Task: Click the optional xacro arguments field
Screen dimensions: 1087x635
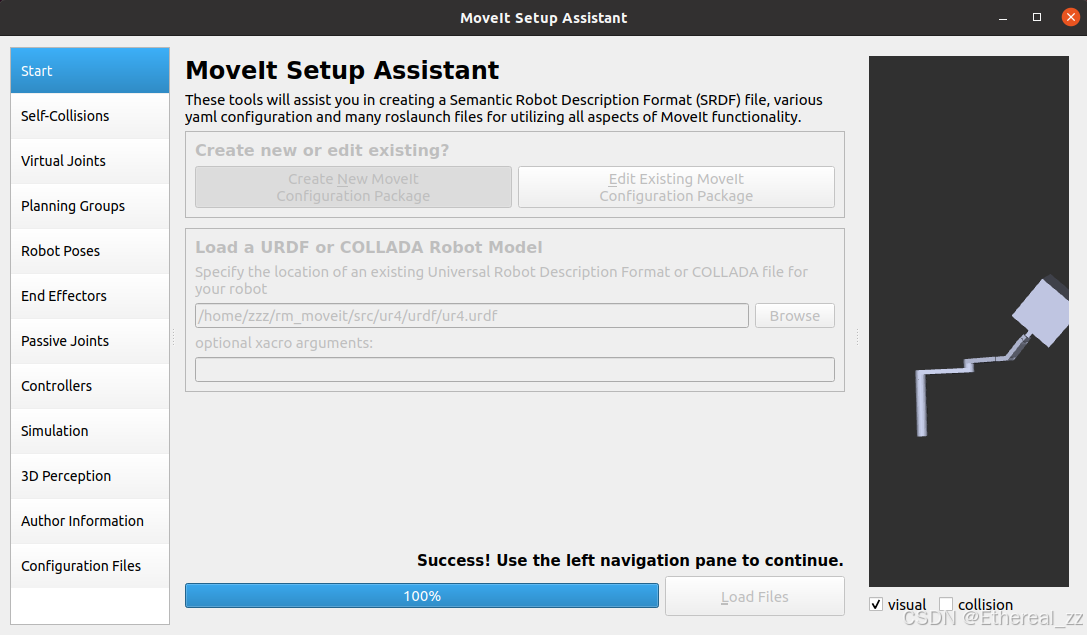Action: click(x=514, y=369)
